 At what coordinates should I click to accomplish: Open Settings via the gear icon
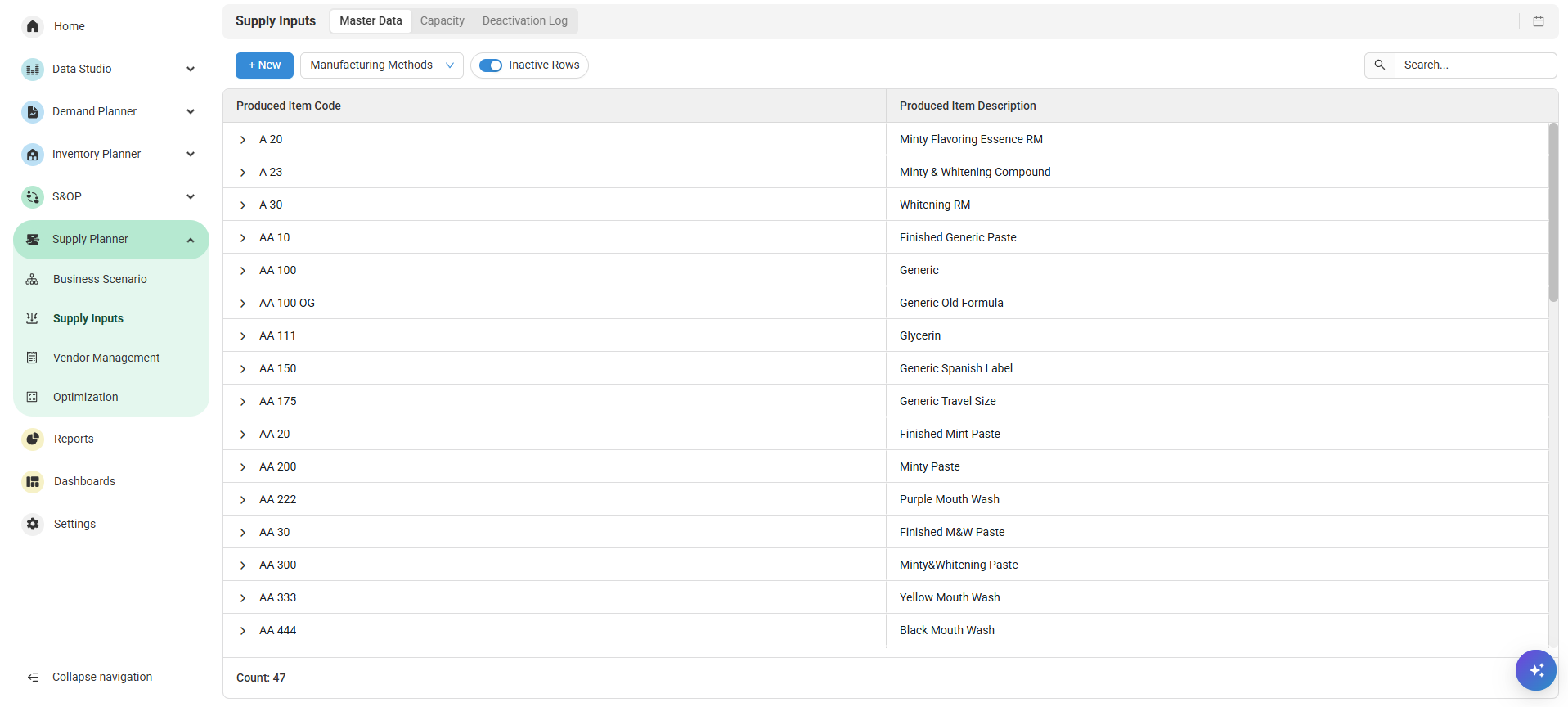tap(33, 524)
